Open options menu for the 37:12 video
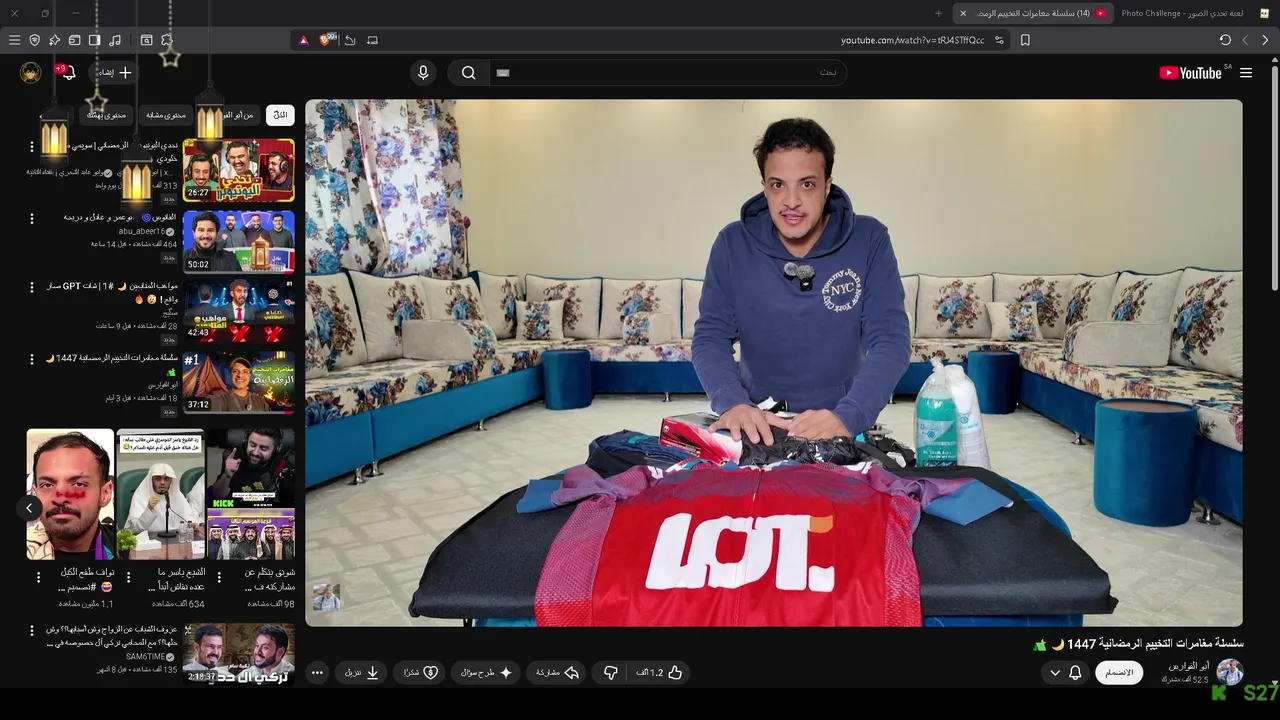1280x720 pixels. click(31, 359)
